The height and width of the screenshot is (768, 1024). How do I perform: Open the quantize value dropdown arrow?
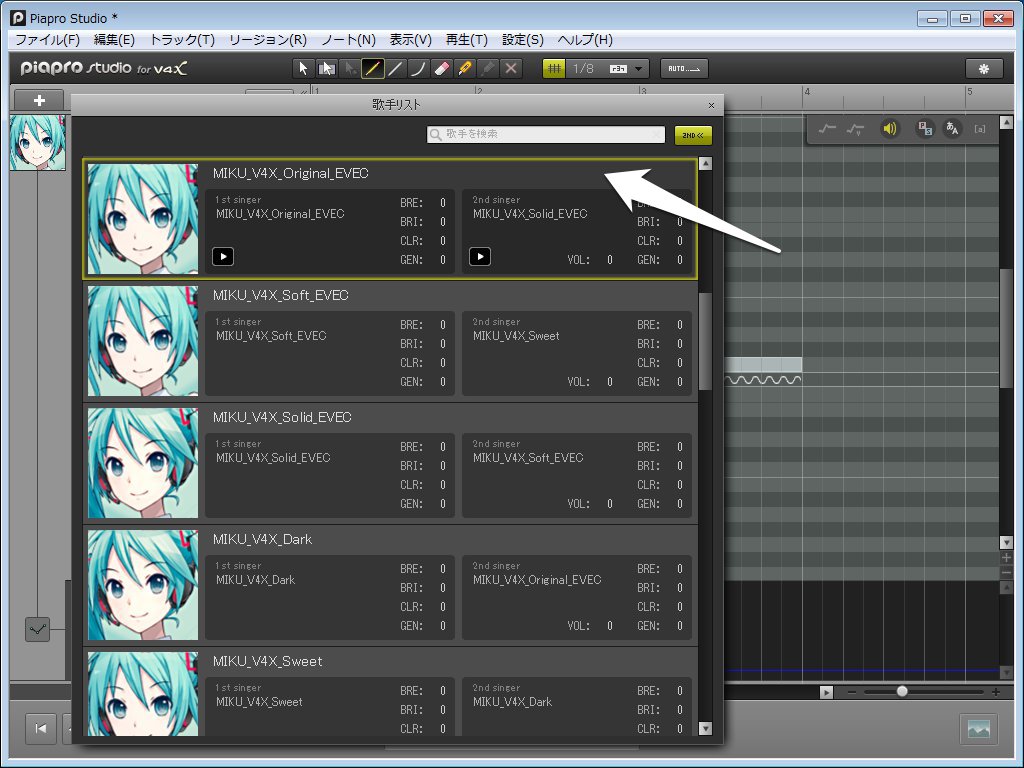639,69
